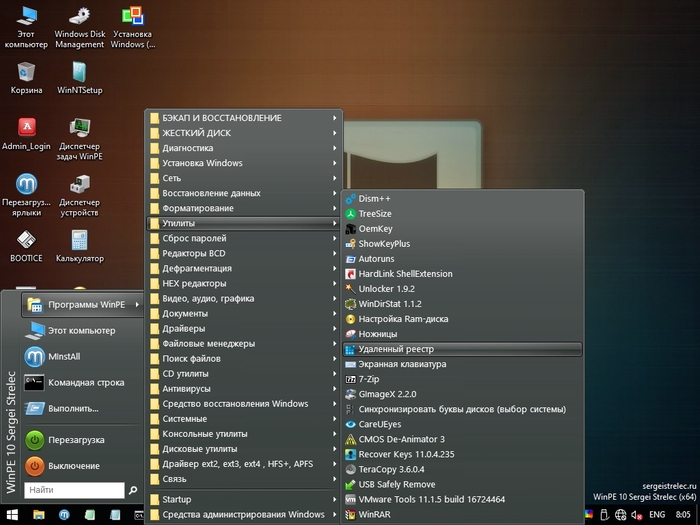The width and height of the screenshot is (700, 525).
Task: Open the Калькулятор desktop shortcut
Action: (79, 246)
